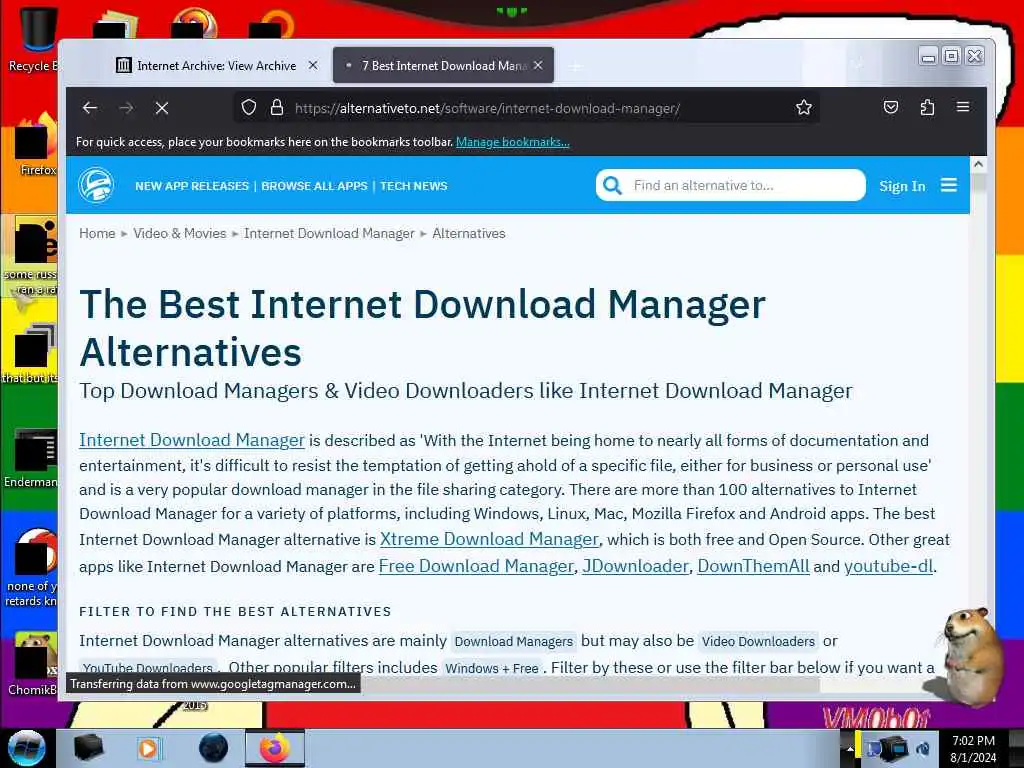Screen dimensions: 1024x768
Task: Select the Enderman desktop icon
Action: (31, 458)
